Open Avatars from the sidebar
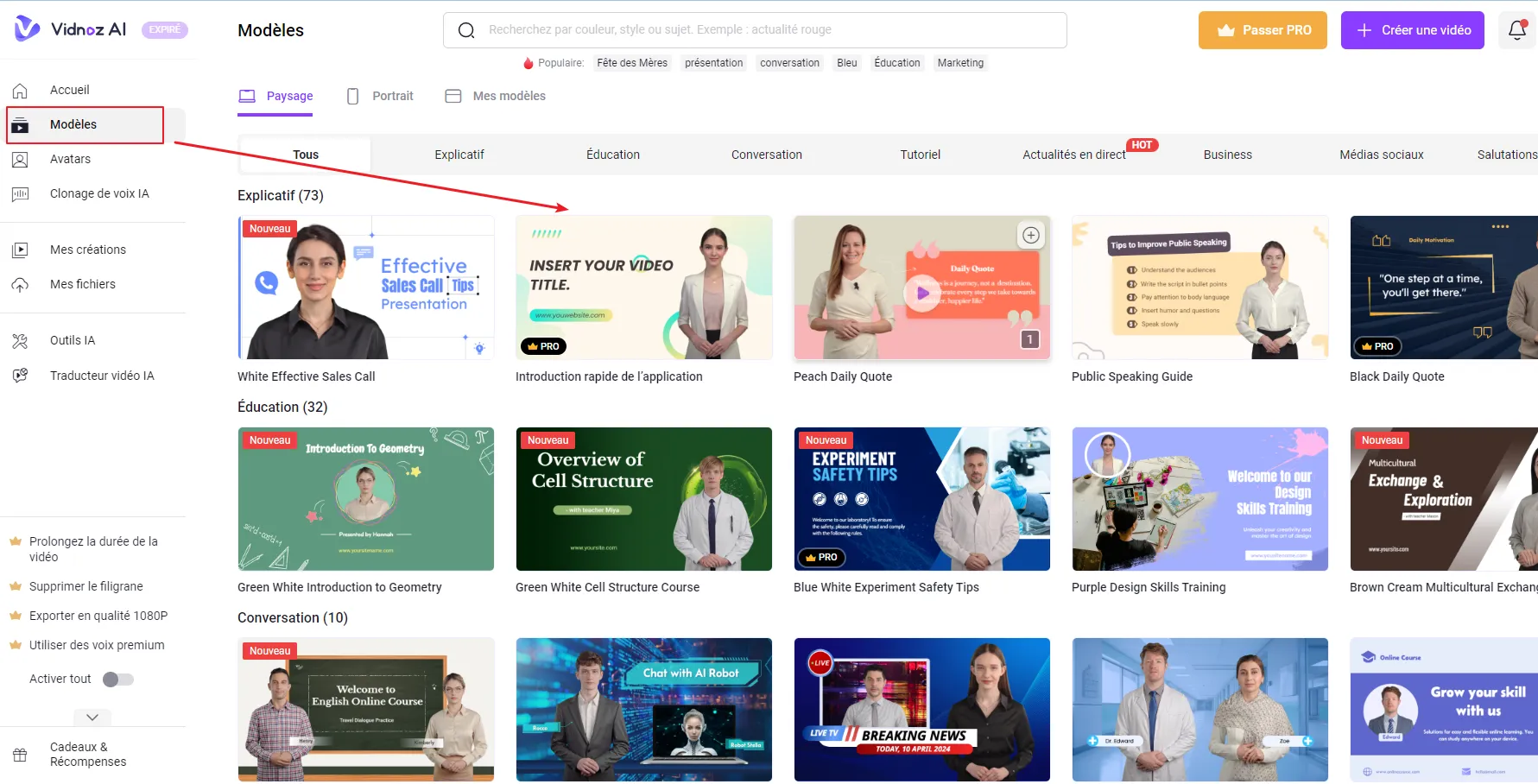The width and height of the screenshot is (1538, 784). [70, 159]
